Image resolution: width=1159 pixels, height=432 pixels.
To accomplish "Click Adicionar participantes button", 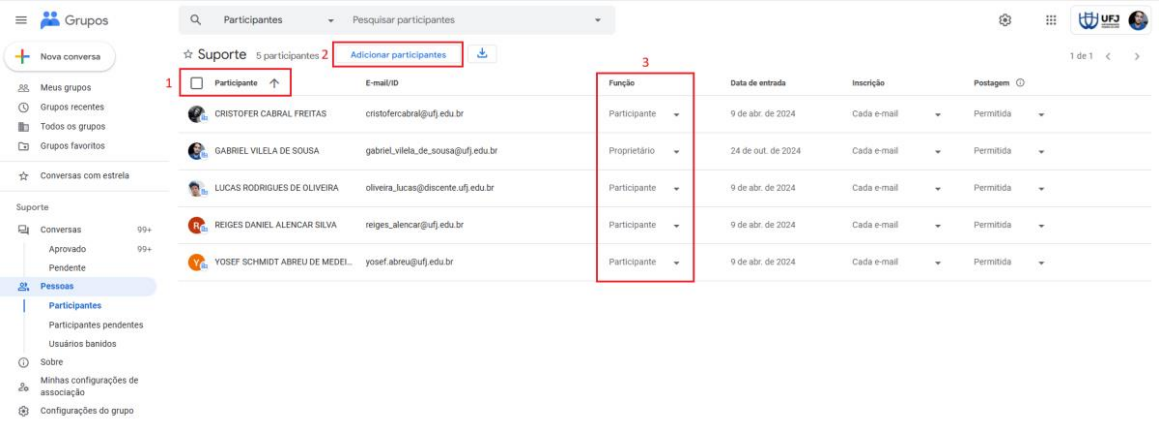I will [398, 55].
